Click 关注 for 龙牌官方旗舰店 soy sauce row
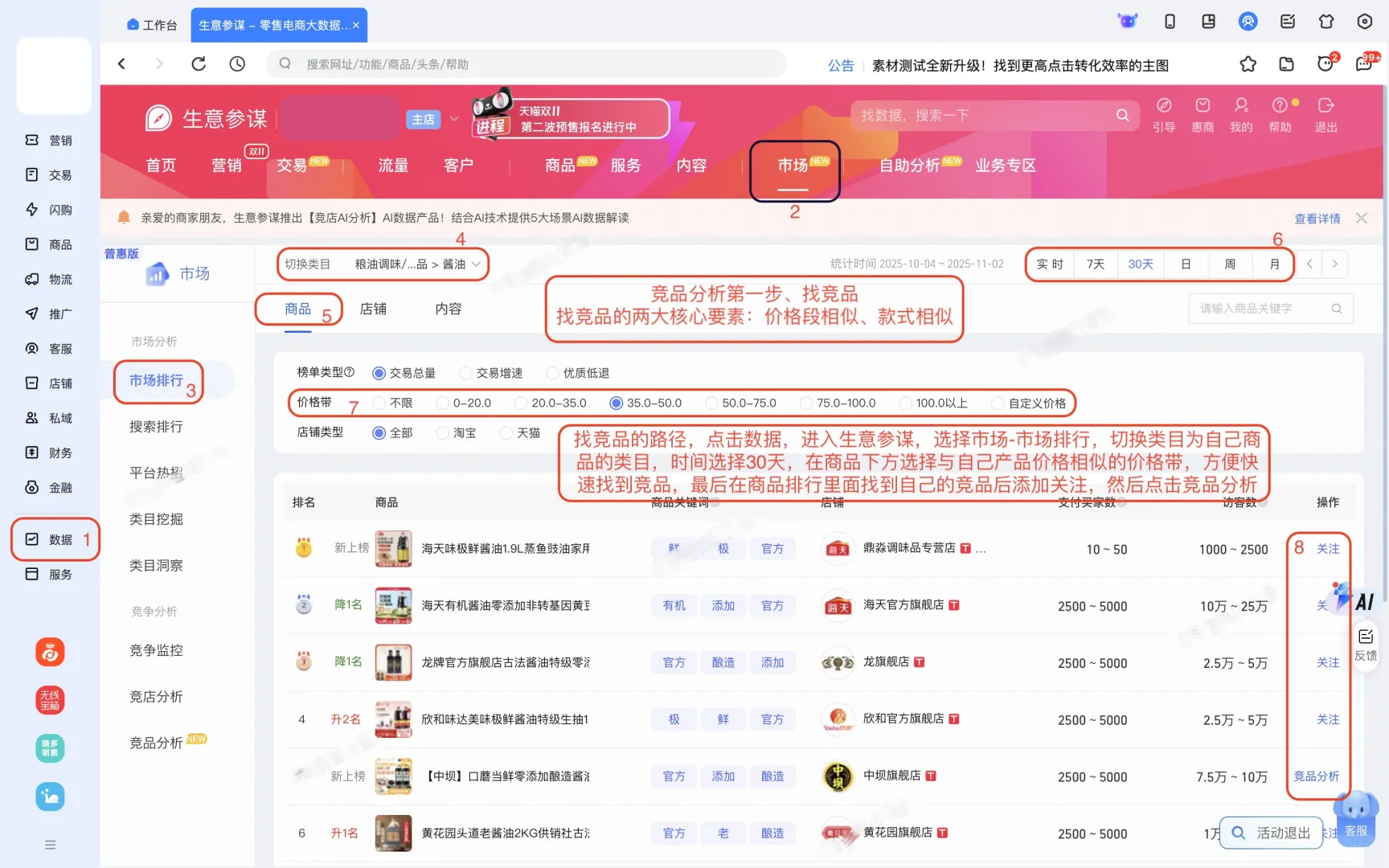1389x868 pixels. (x=1328, y=662)
